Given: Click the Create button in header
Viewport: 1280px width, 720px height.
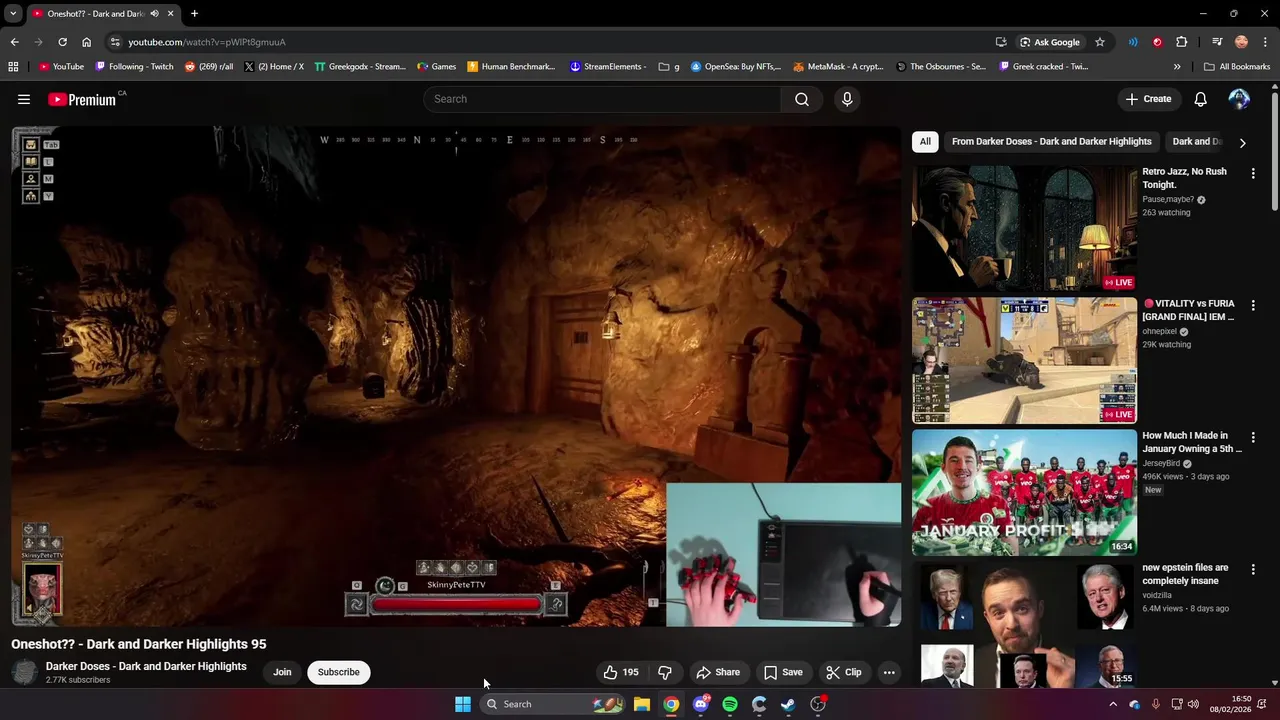Looking at the screenshot, I should (x=1148, y=99).
